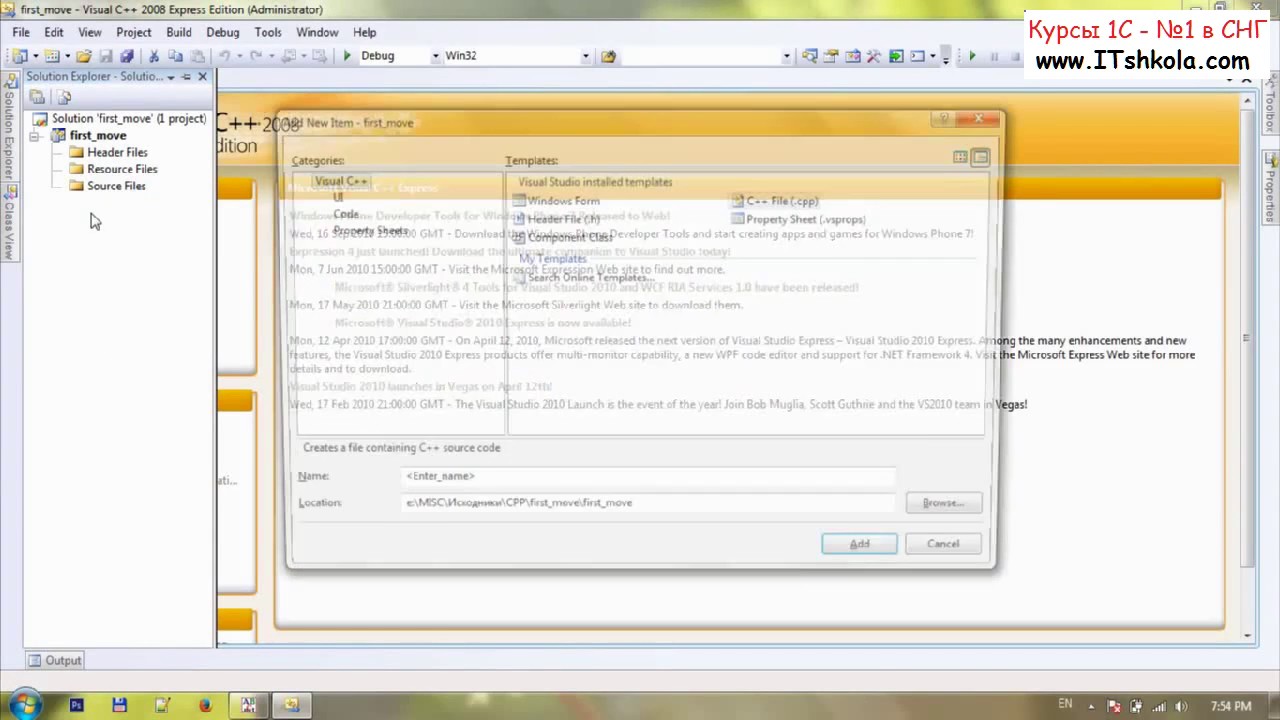Image resolution: width=1280 pixels, height=720 pixels.
Task: Open the View menu
Action: tap(90, 32)
